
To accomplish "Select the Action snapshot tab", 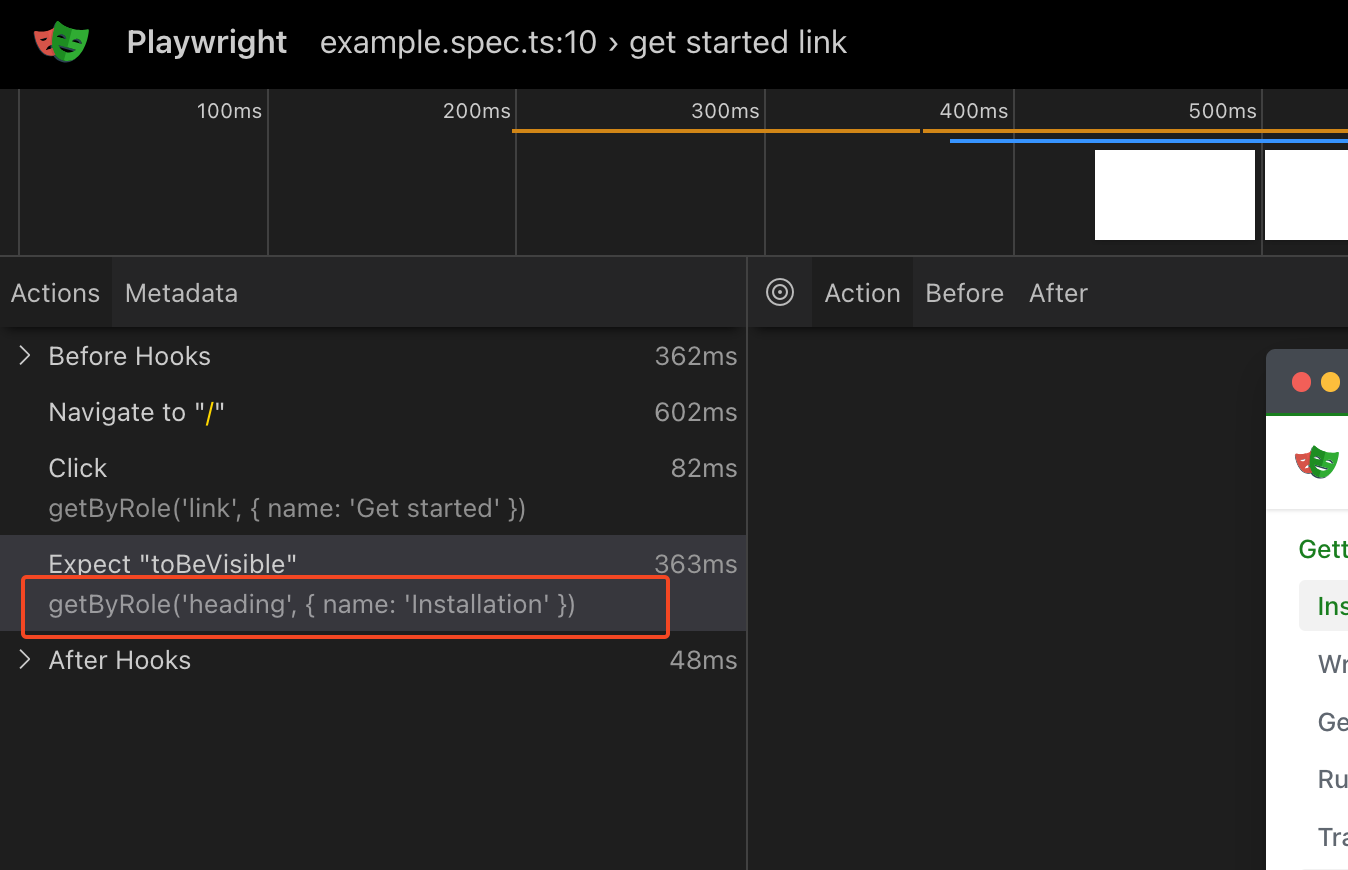I will (x=862, y=293).
